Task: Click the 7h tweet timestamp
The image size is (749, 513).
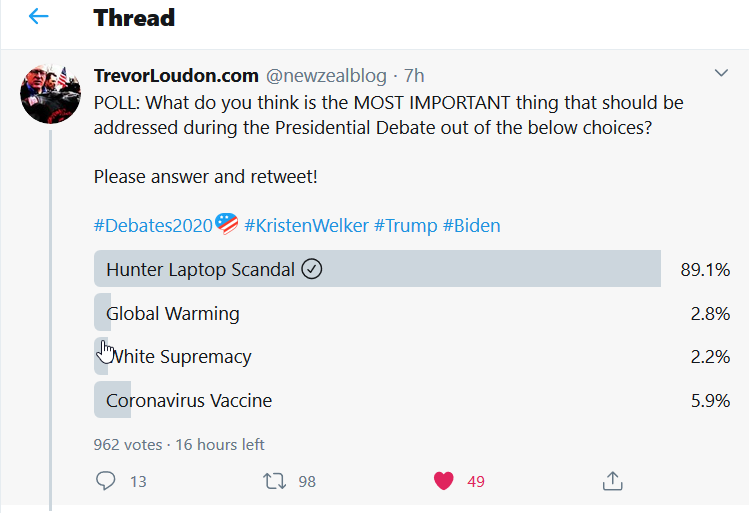Action: pos(414,75)
